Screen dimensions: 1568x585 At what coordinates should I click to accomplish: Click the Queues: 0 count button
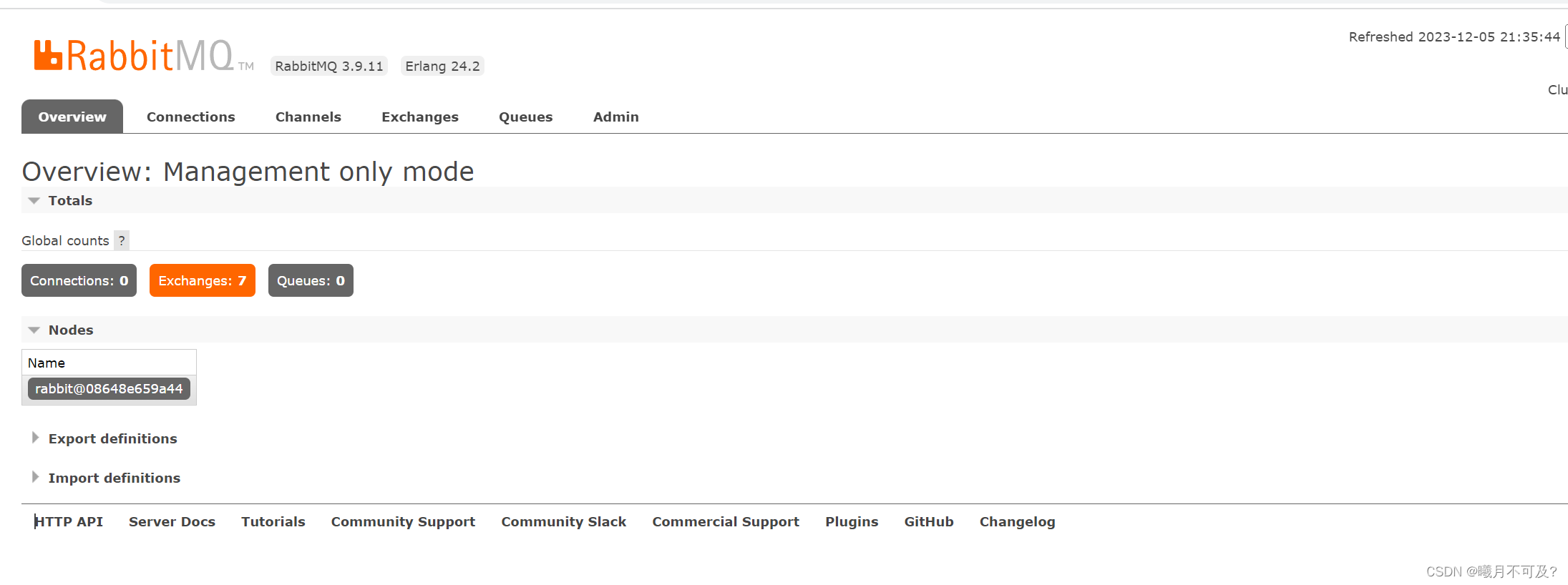[311, 280]
